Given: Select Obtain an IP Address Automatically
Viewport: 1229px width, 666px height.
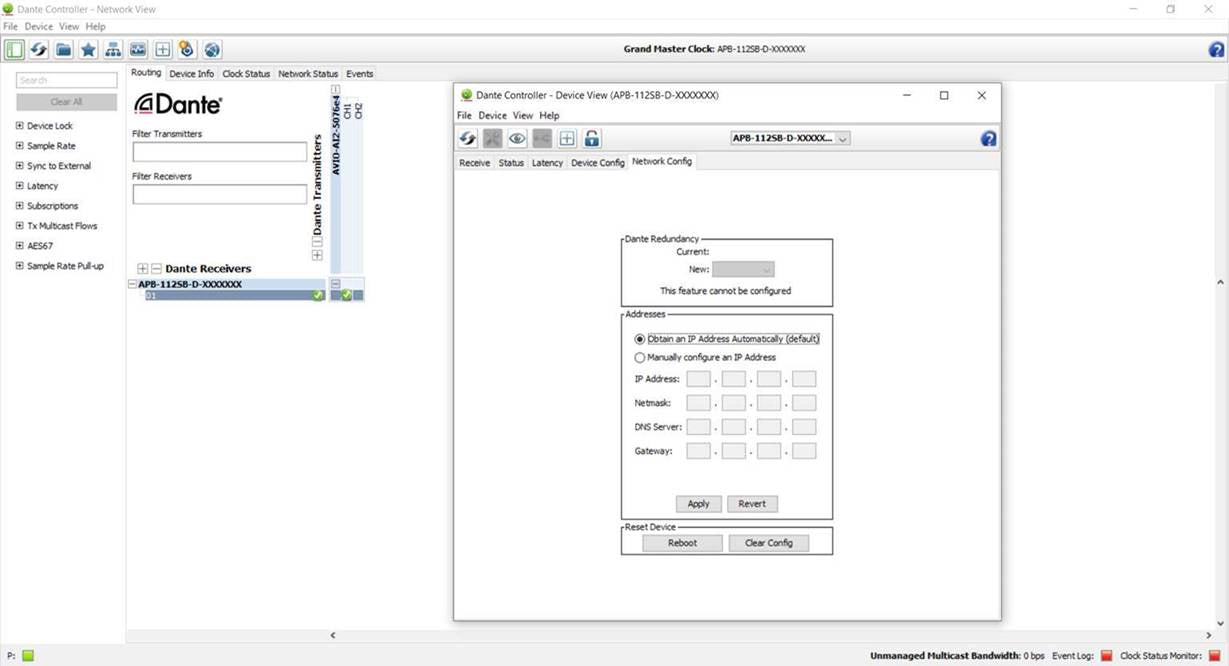Looking at the screenshot, I should pyautogui.click(x=640, y=339).
